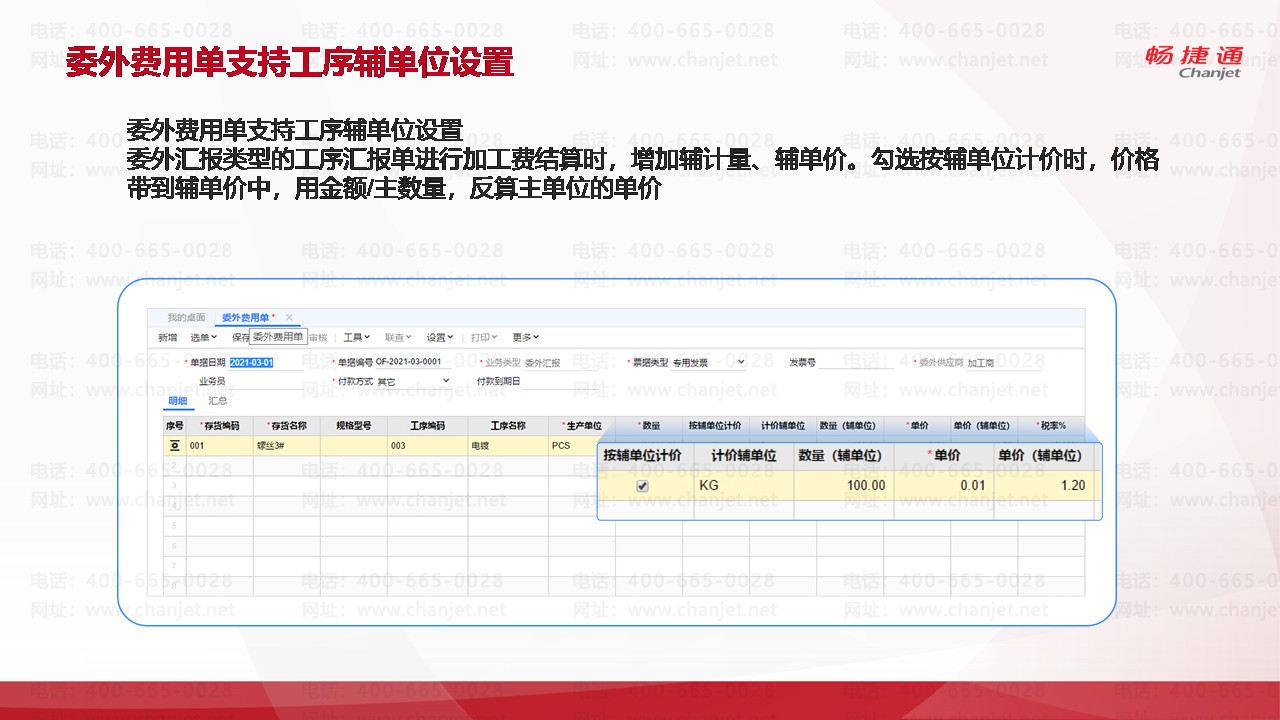
Task: Expand the 设置 menu
Action: coord(440,338)
